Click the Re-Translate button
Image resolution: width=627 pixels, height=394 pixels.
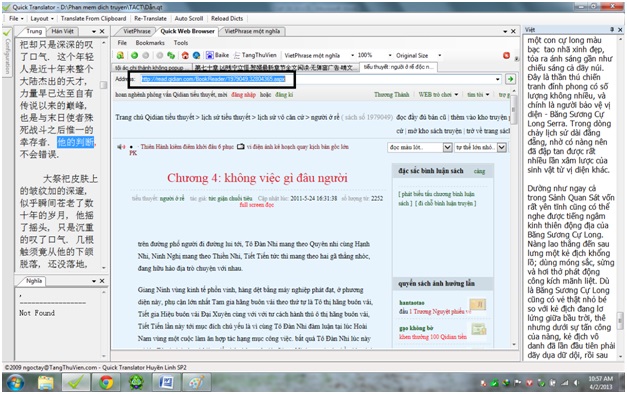point(150,18)
